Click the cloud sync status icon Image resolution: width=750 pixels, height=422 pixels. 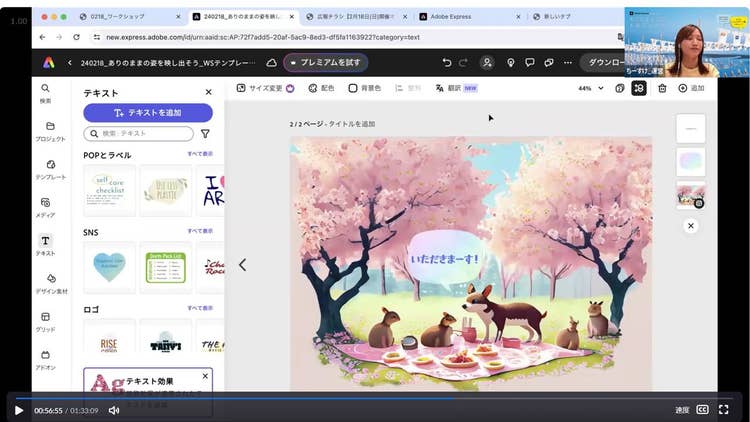[x=271, y=63]
